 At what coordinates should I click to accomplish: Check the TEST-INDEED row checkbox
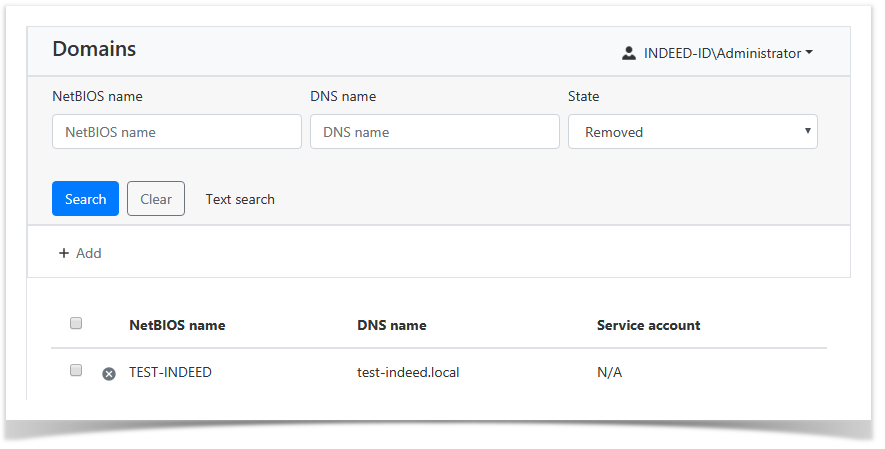(76, 370)
